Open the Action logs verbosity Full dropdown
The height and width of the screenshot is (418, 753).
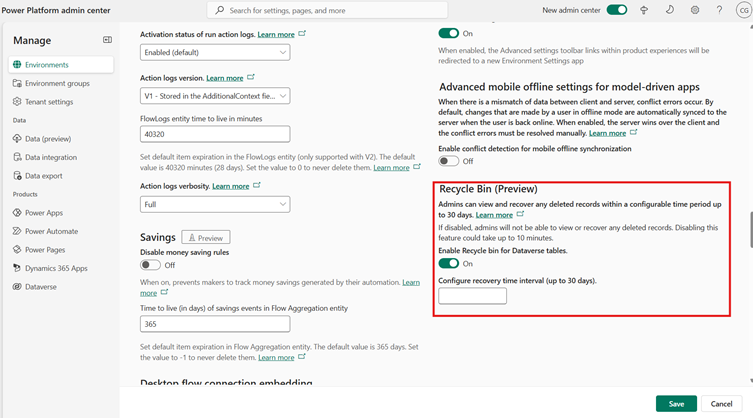tap(215, 204)
